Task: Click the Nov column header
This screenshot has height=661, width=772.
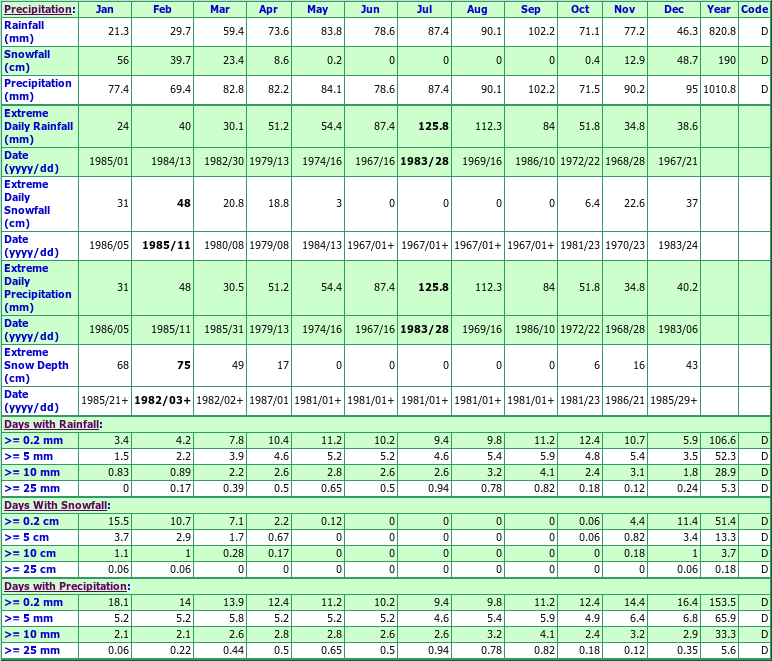Action: (x=624, y=9)
